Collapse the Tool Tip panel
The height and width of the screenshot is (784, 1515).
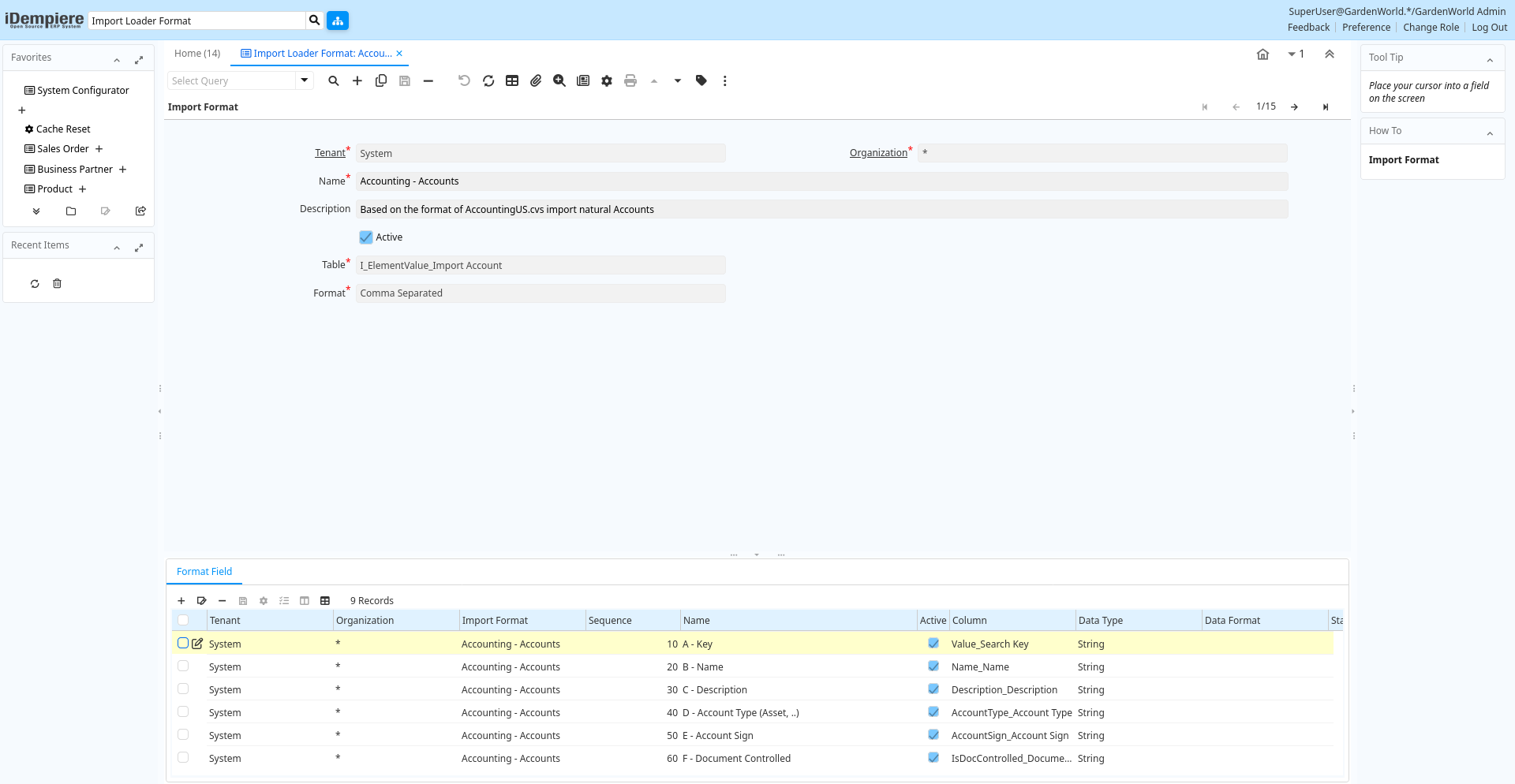[1490, 58]
